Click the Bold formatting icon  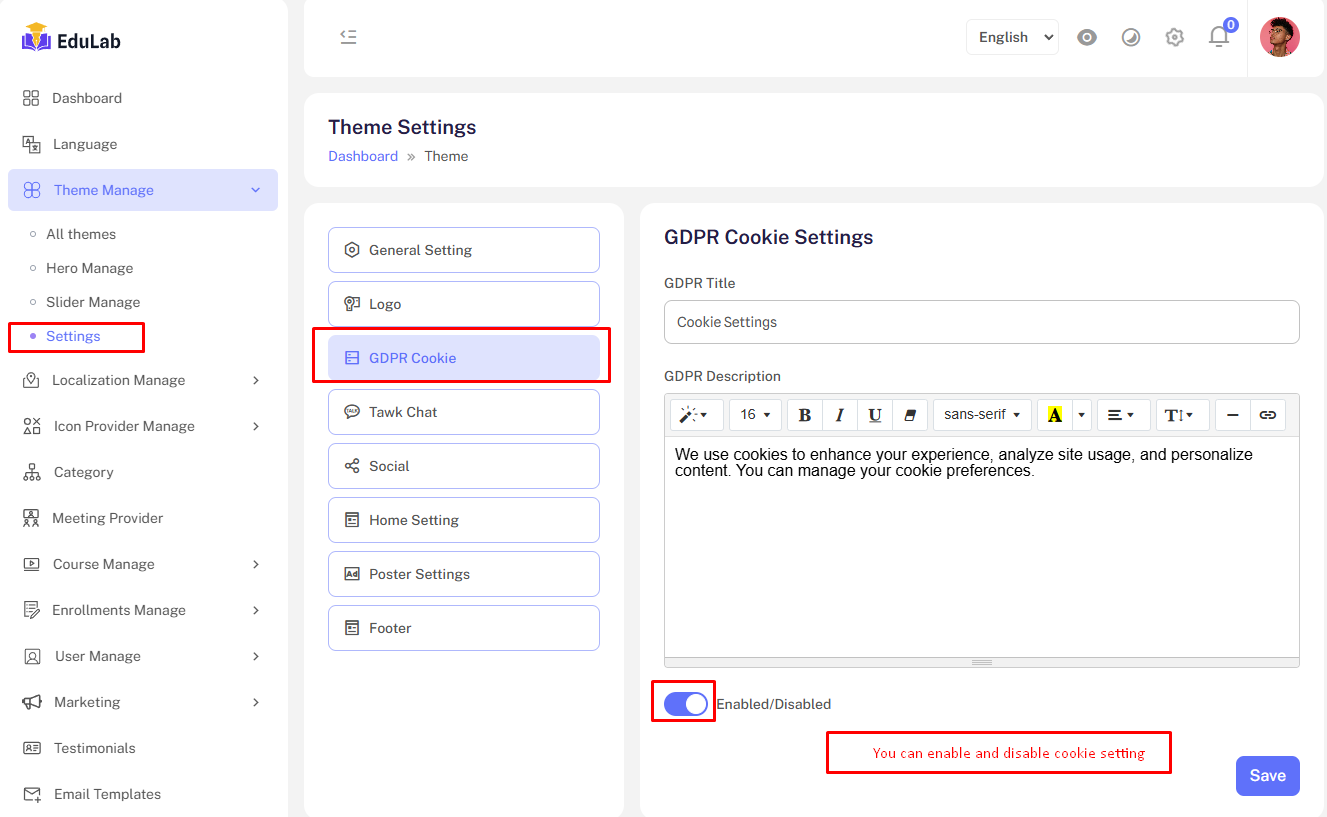805,415
